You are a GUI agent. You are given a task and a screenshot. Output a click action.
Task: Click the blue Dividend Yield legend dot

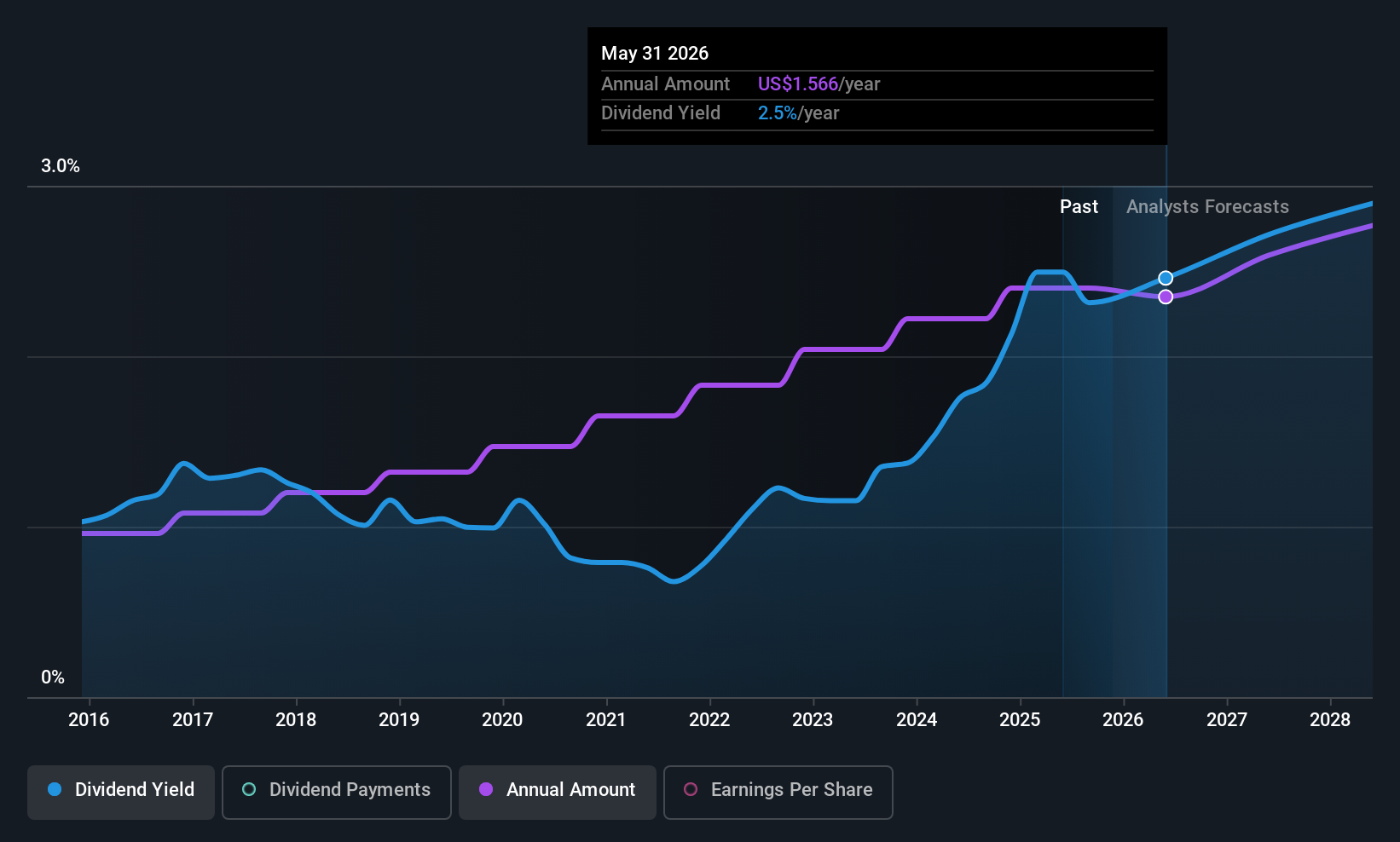pos(55,789)
